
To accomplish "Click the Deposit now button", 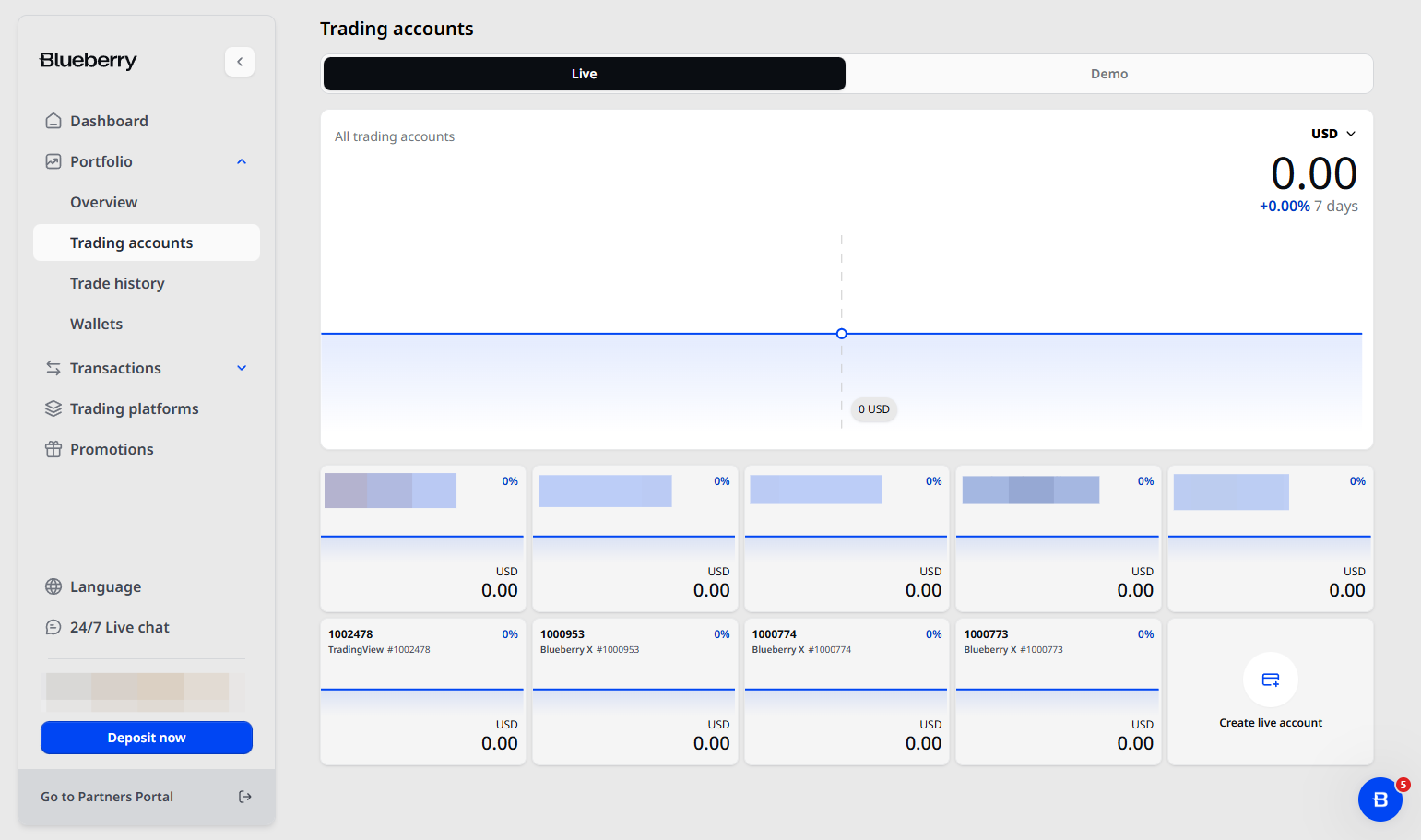I will 147,738.
